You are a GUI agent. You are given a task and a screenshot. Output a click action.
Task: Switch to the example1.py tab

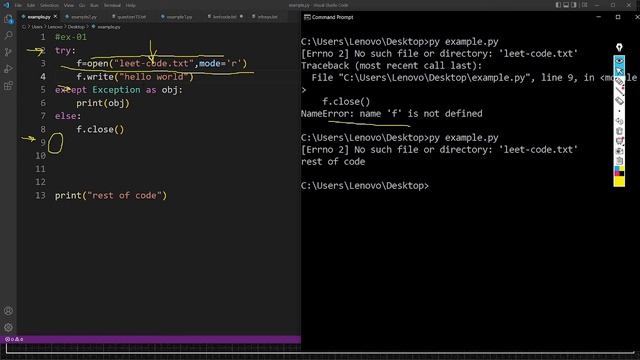coord(179,17)
